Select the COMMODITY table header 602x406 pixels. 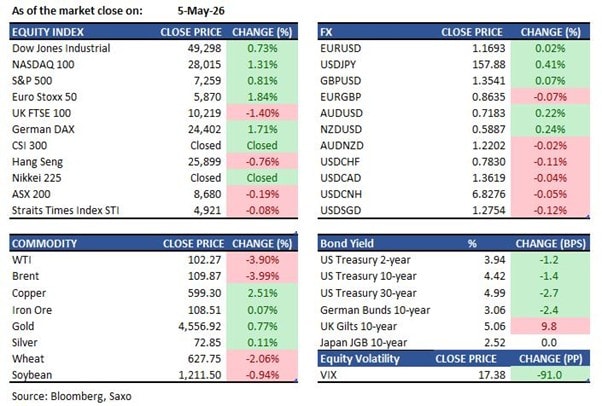(44, 244)
